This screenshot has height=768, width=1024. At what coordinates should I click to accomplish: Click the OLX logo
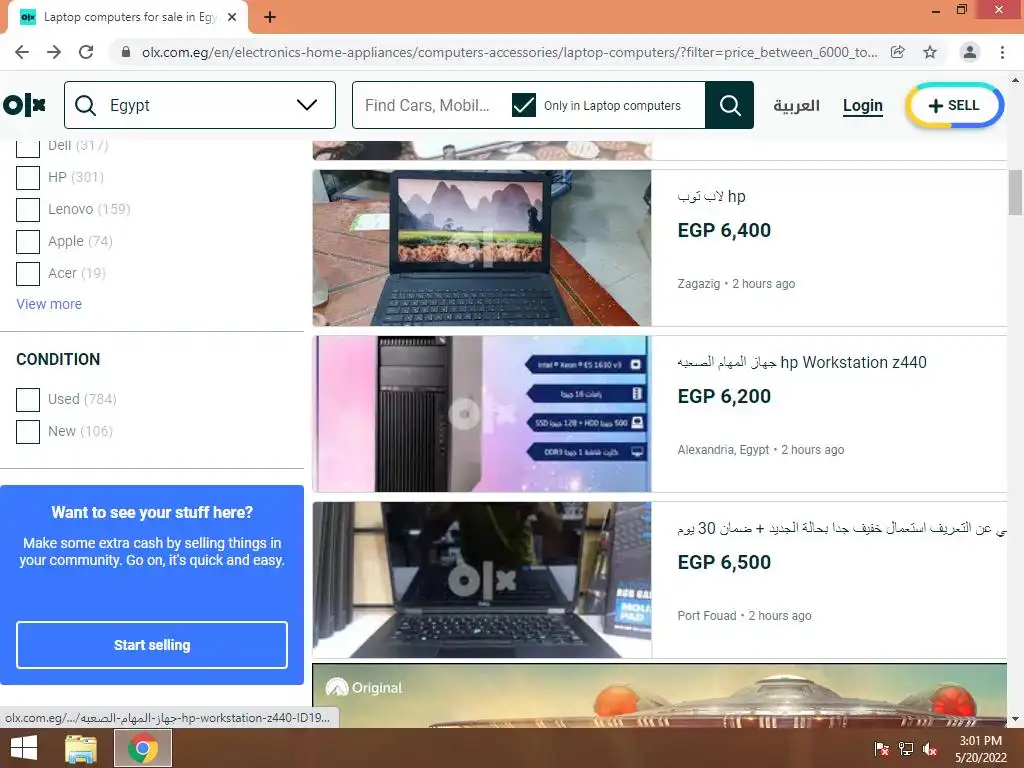point(25,104)
